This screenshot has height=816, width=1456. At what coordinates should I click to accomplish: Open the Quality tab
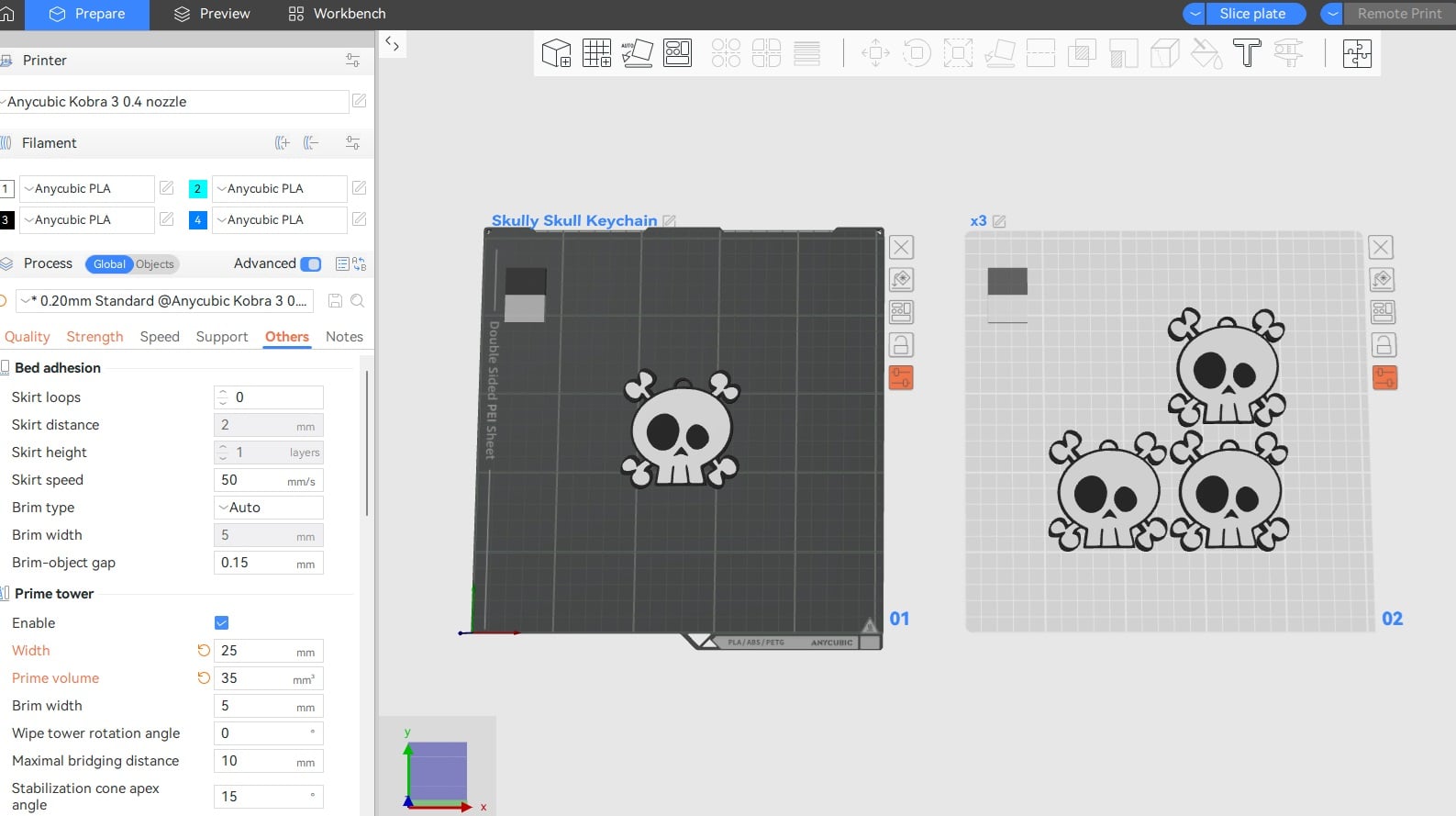click(x=28, y=337)
